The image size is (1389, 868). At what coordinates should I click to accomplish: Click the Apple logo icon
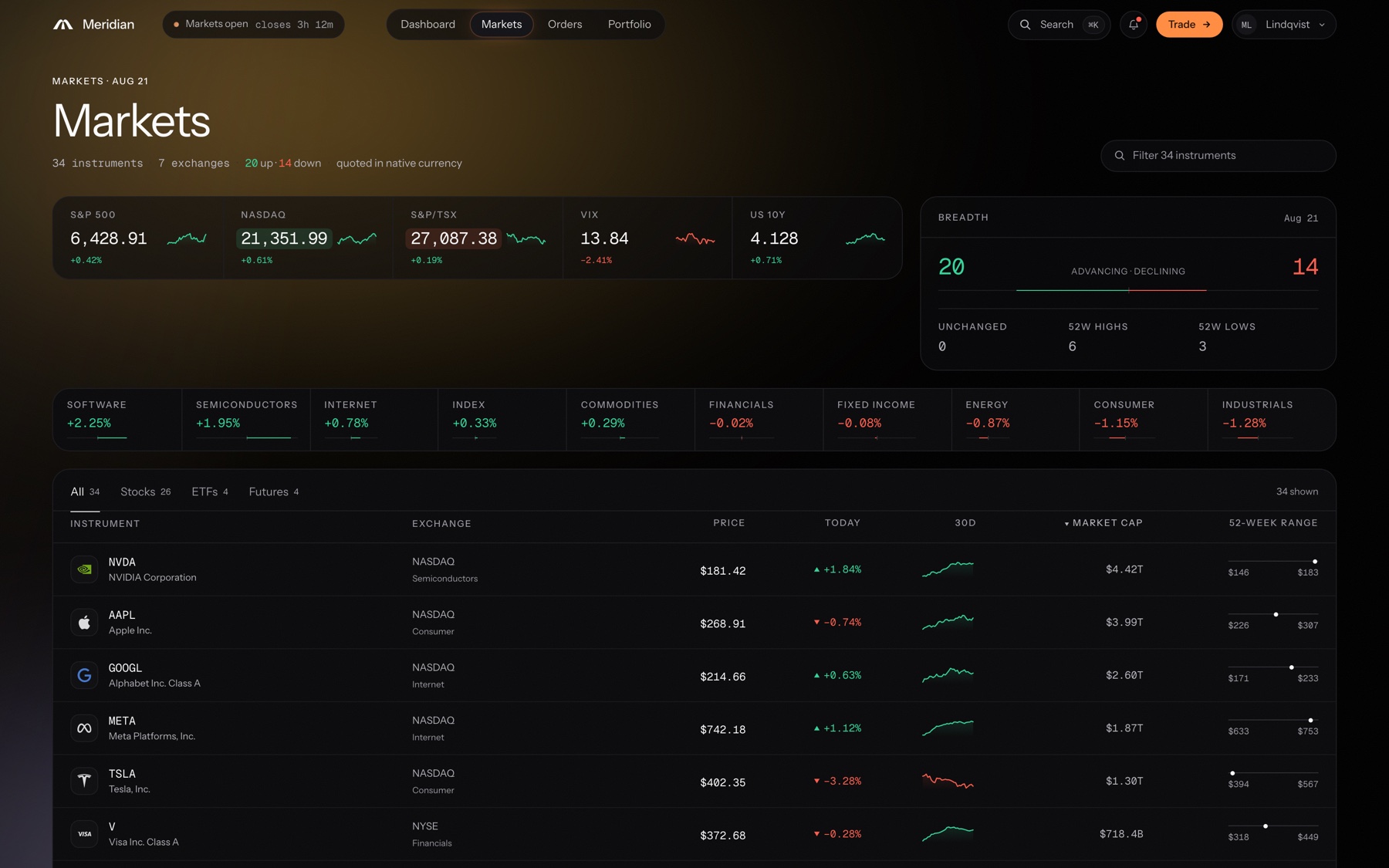[84, 623]
